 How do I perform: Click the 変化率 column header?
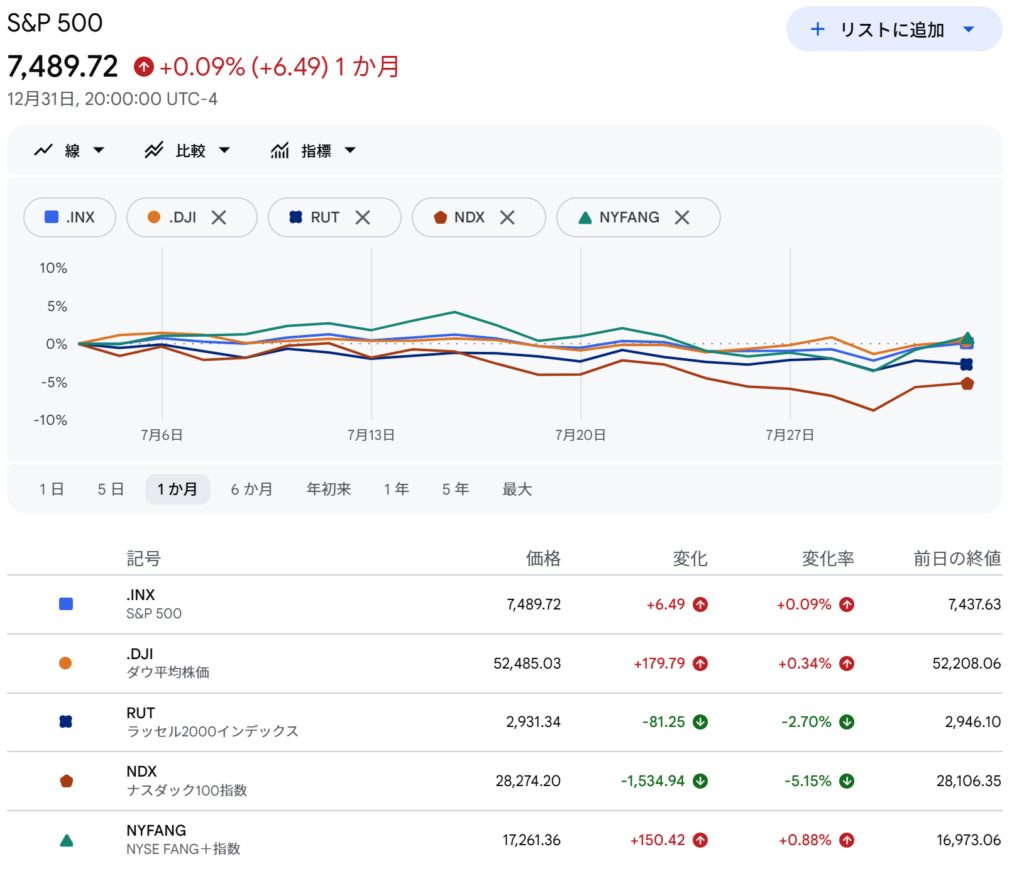coord(828,558)
